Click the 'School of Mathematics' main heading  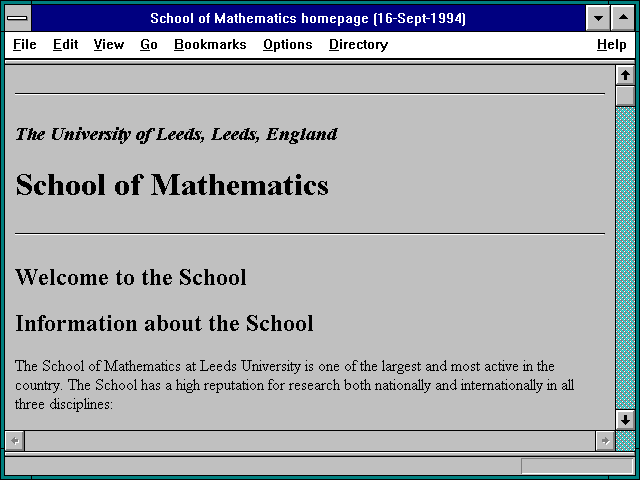172,186
